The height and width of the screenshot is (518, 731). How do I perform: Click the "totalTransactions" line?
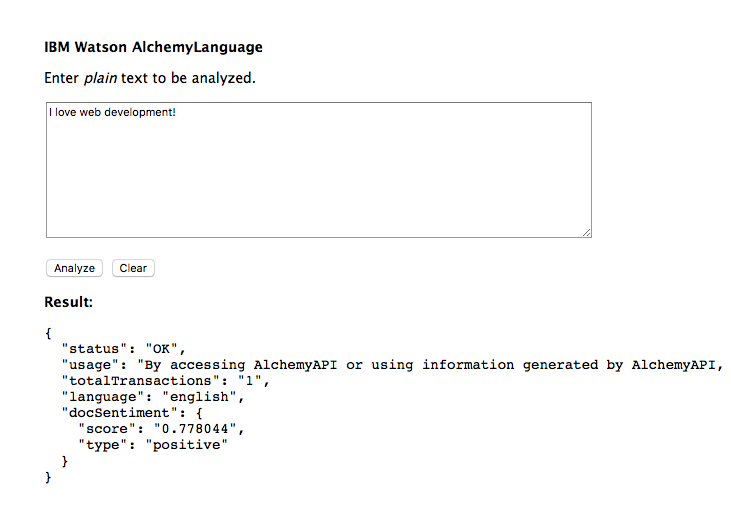(166, 381)
